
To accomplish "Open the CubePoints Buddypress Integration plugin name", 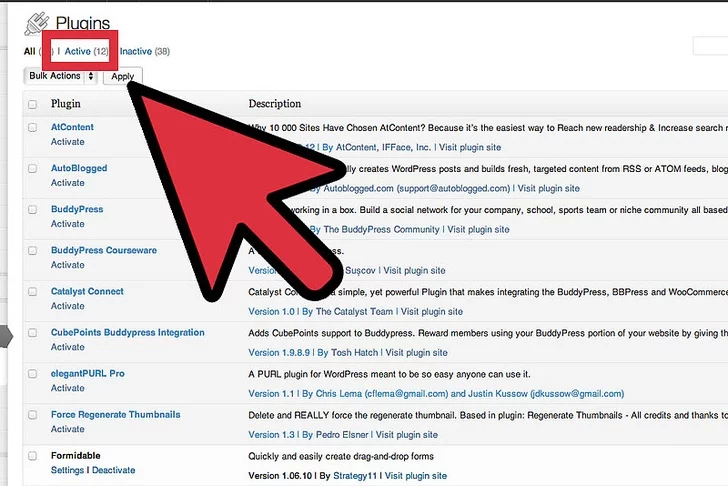I will 127,332.
